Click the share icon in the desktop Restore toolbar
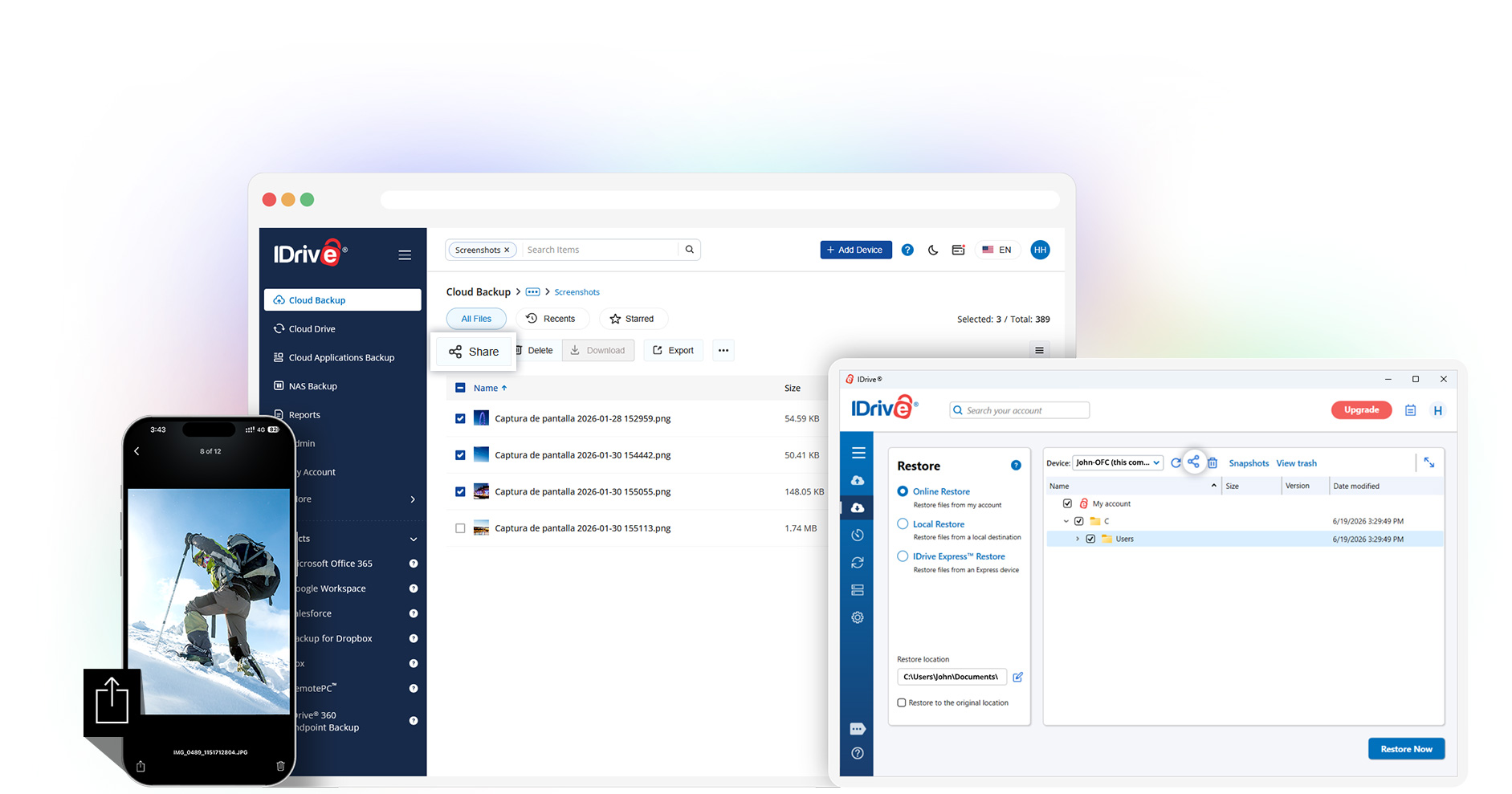 pos(1193,462)
